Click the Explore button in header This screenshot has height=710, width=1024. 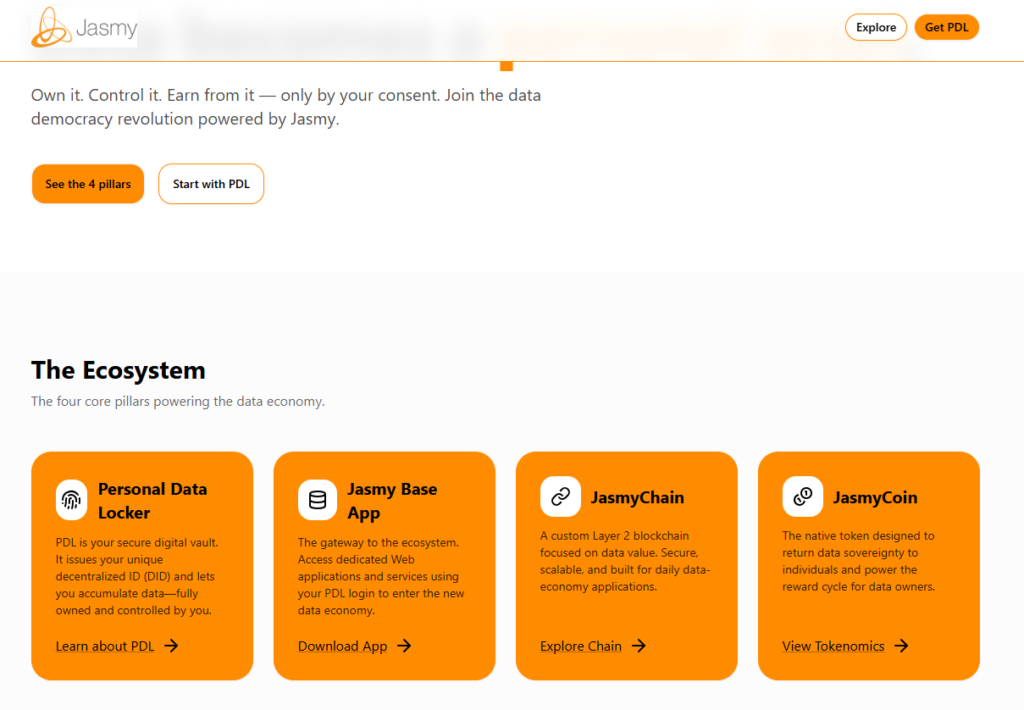tap(876, 27)
